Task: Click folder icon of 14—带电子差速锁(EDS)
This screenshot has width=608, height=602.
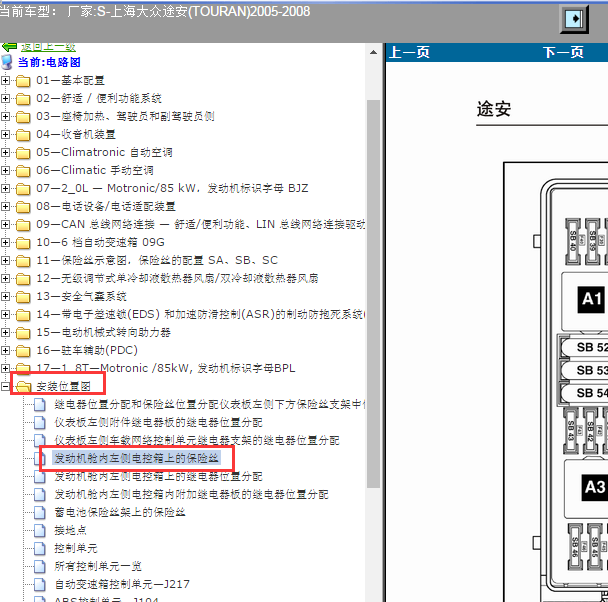Action: tap(23, 314)
